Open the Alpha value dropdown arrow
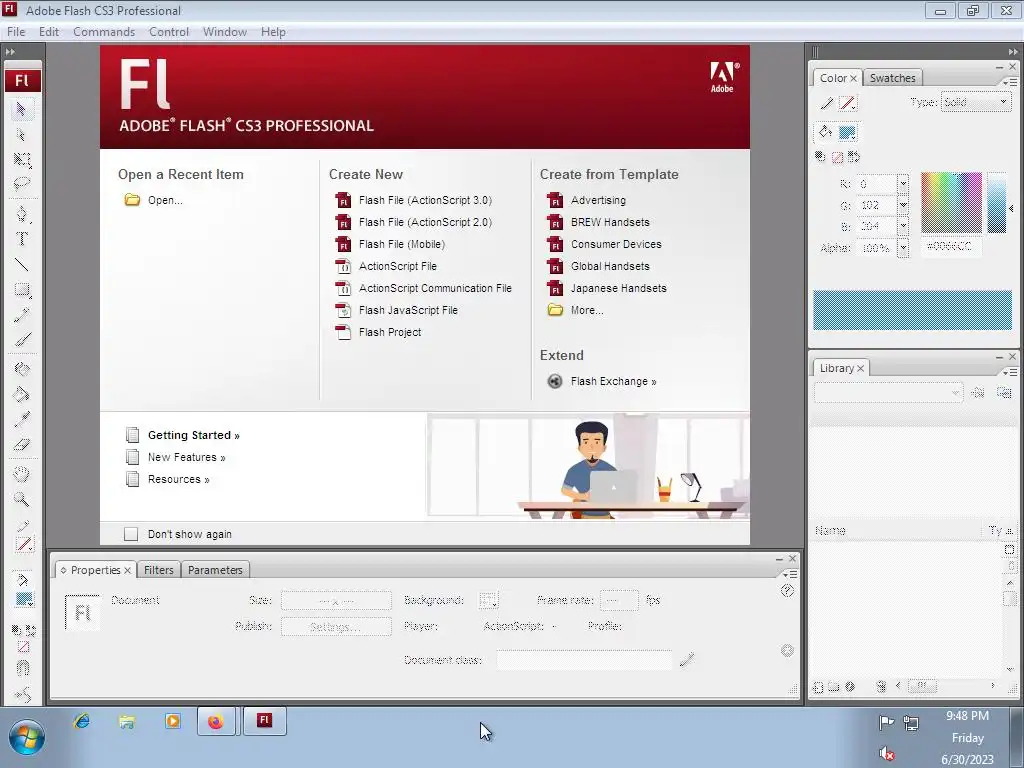1024x768 pixels. (x=903, y=248)
